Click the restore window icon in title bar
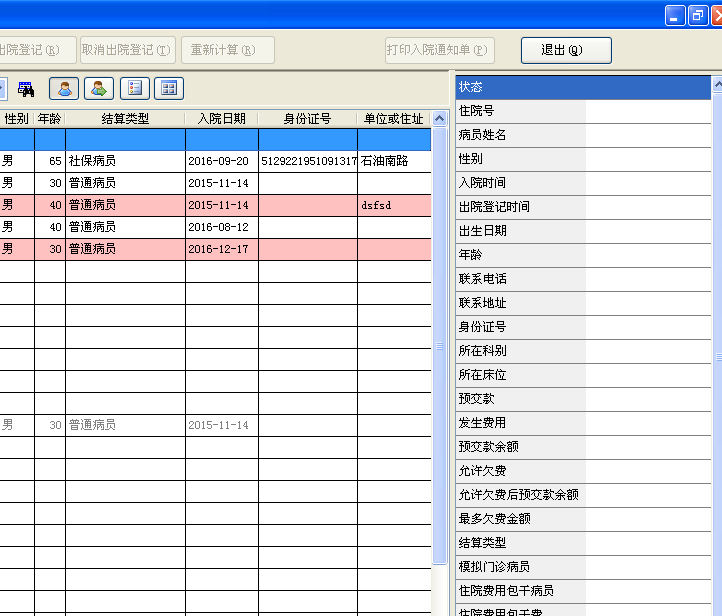This screenshot has height=616, width=722. tap(698, 16)
